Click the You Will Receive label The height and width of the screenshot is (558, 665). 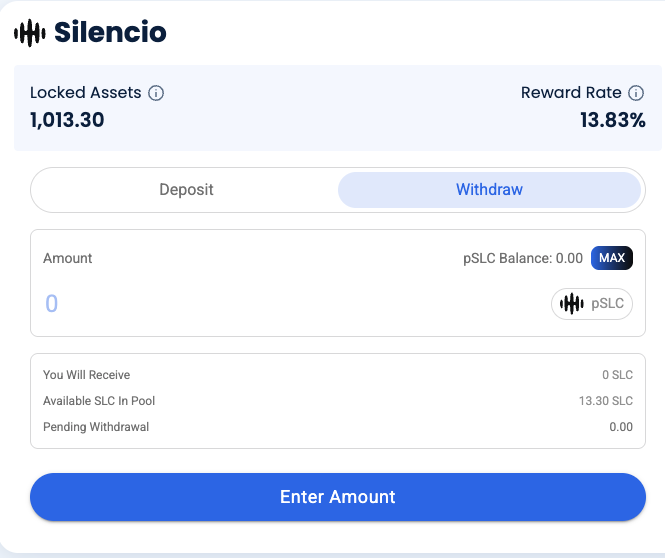[x=86, y=375]
